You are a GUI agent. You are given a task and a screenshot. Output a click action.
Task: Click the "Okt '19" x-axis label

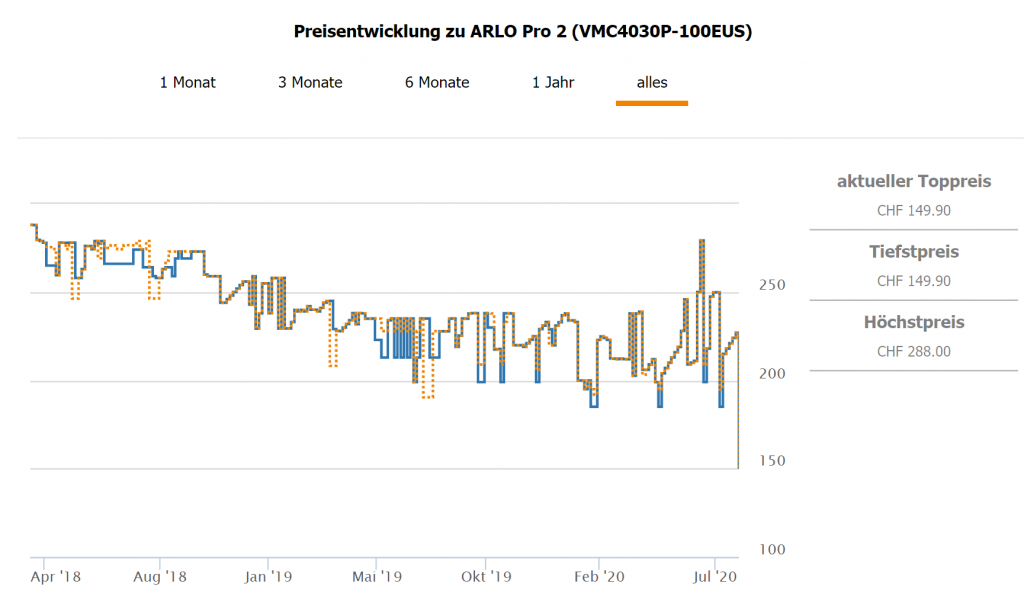[486, 576]
